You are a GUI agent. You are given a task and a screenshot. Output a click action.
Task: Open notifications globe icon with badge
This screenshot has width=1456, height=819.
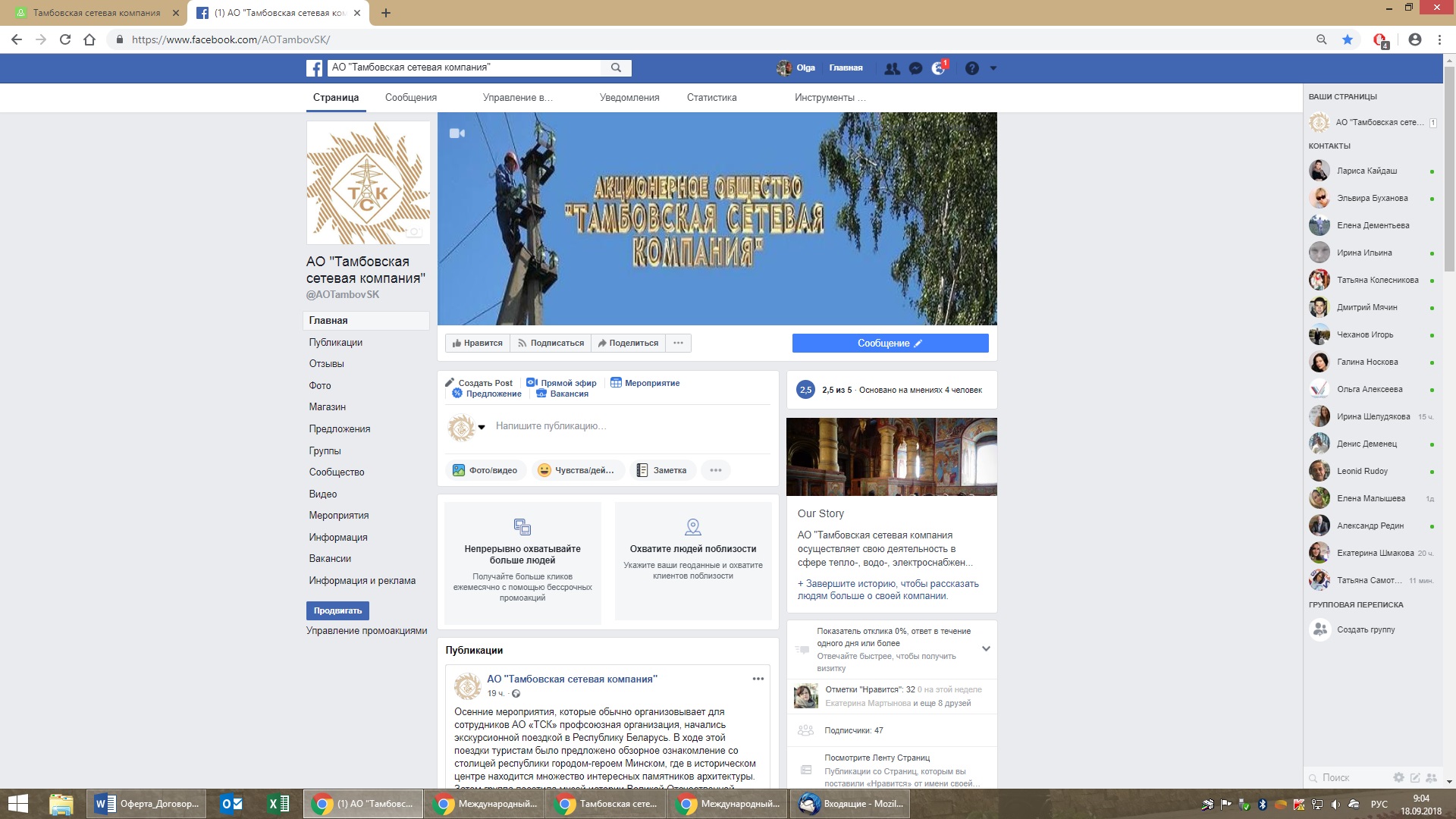click(x=939, y=68)
